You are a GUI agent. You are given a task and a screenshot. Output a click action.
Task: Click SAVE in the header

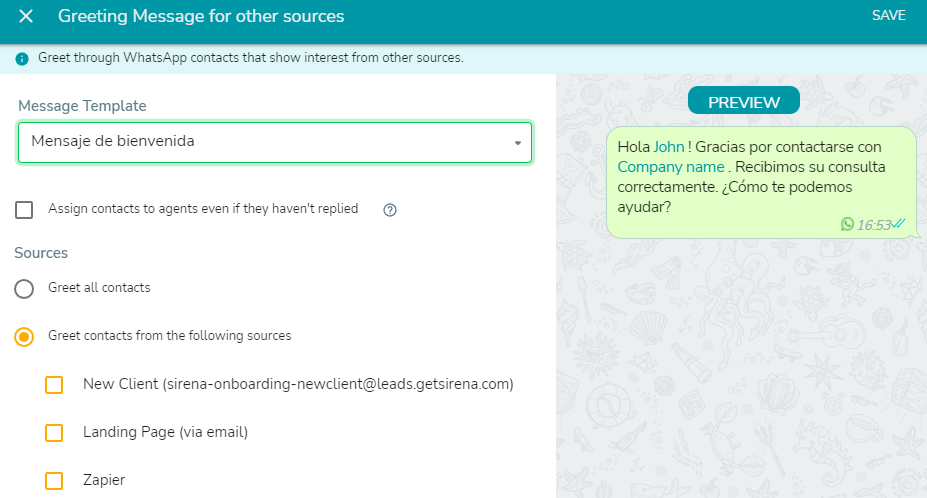tap(889, 15)
